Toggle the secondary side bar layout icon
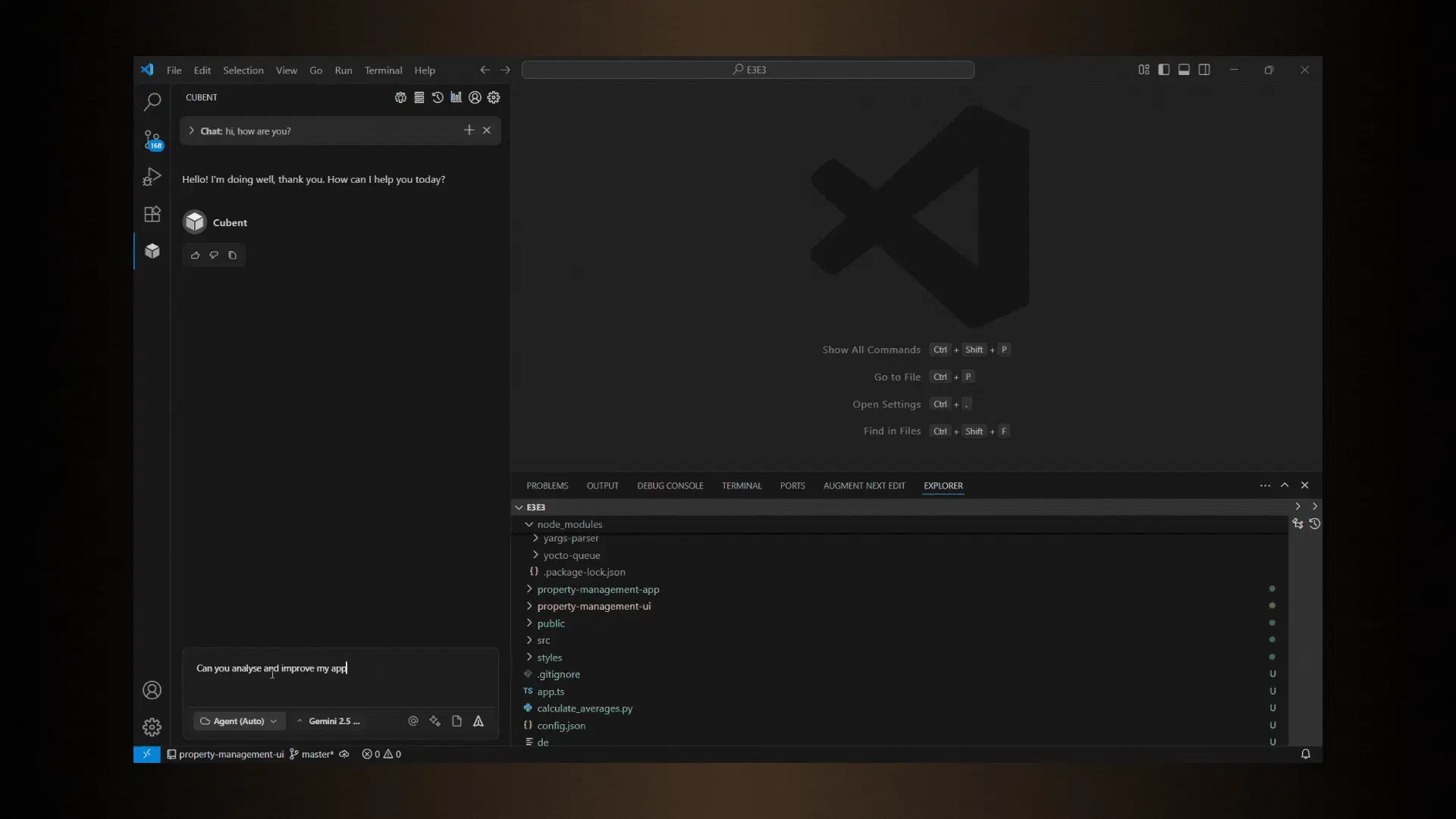This screenshot has height=819, width=1456. (1204, 70)
